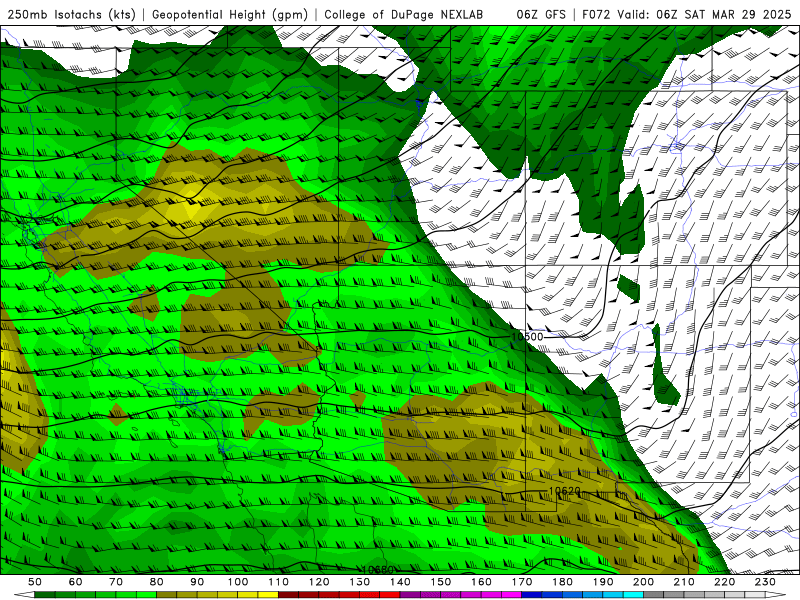Select the brightest magenta swatch ending at 170

click(512, 595)
